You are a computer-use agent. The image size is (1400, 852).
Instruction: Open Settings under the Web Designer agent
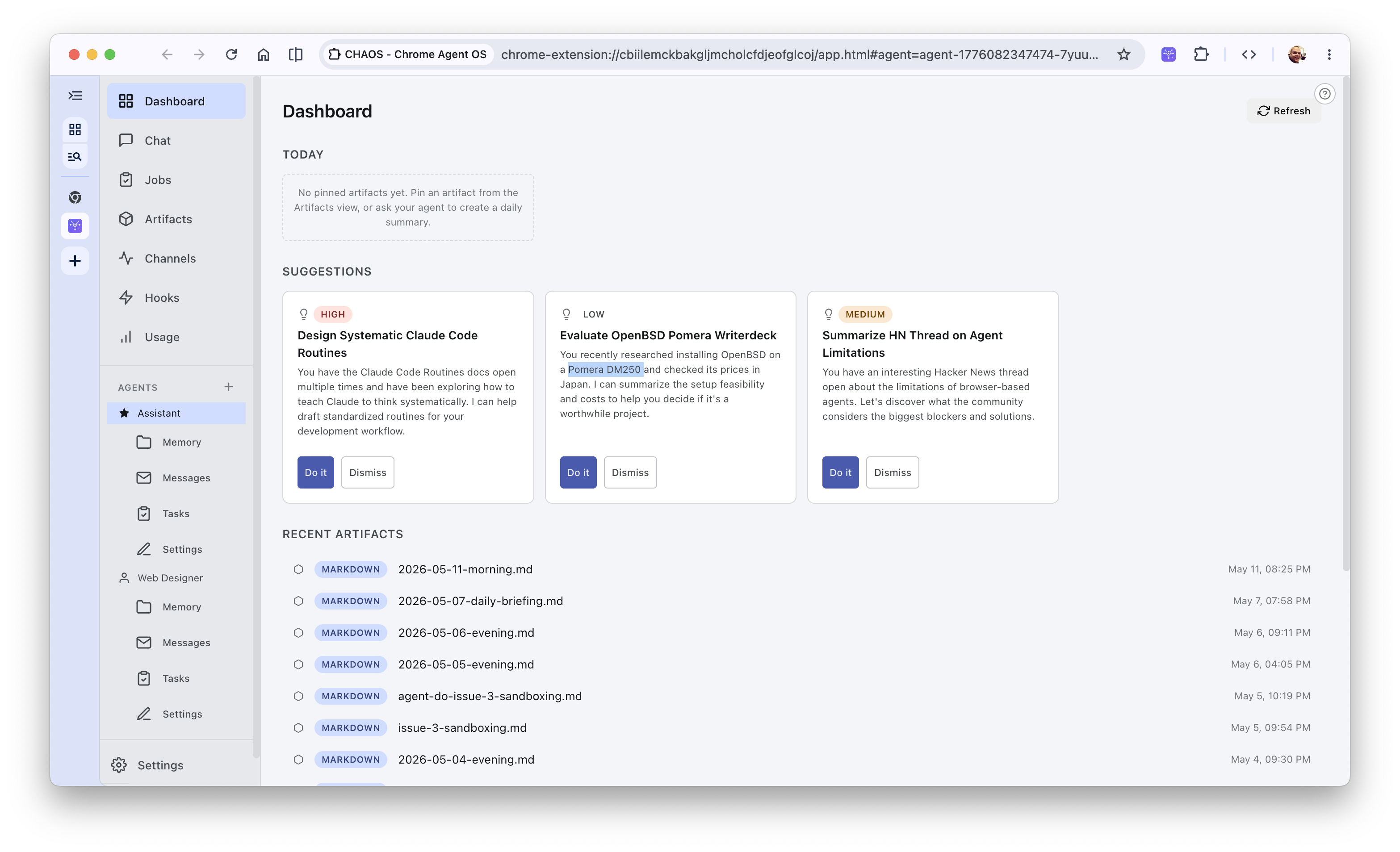(182, 714)
